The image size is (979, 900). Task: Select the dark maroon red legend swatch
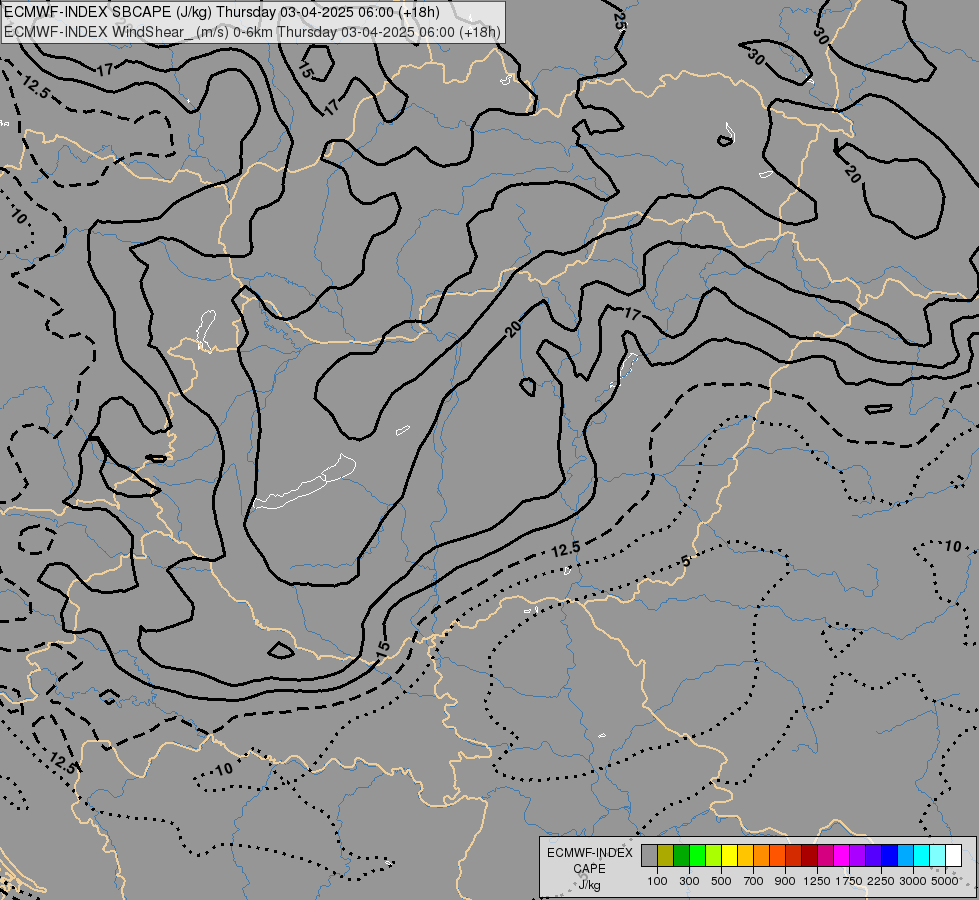(810, 855)
